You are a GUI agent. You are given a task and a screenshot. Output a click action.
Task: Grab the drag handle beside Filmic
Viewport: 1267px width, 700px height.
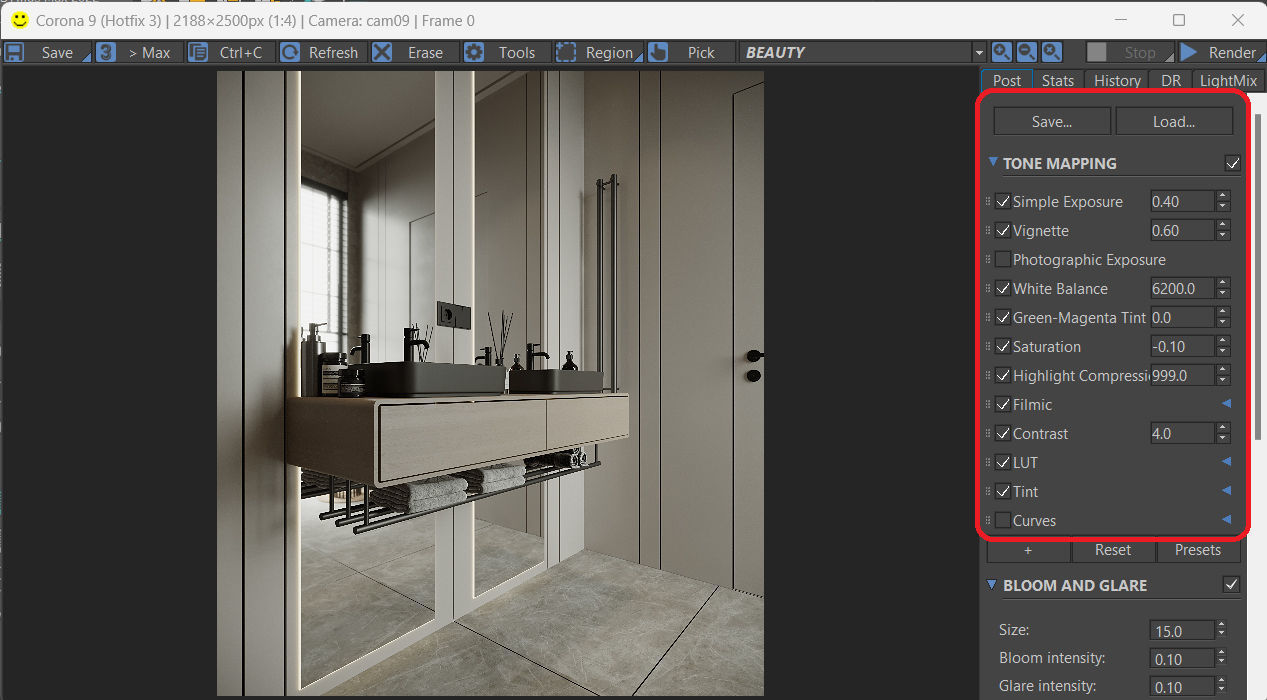coord(989,405)
